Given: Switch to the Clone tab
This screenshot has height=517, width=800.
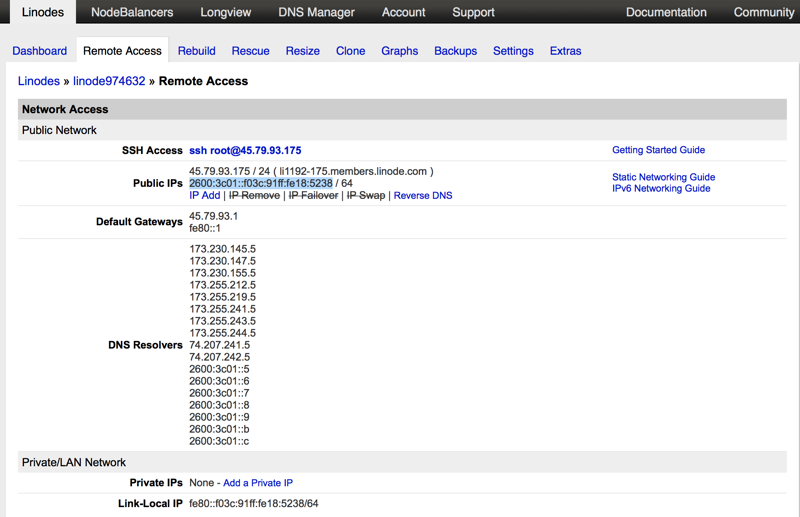Looking at the screenshot, I should 351,51.
